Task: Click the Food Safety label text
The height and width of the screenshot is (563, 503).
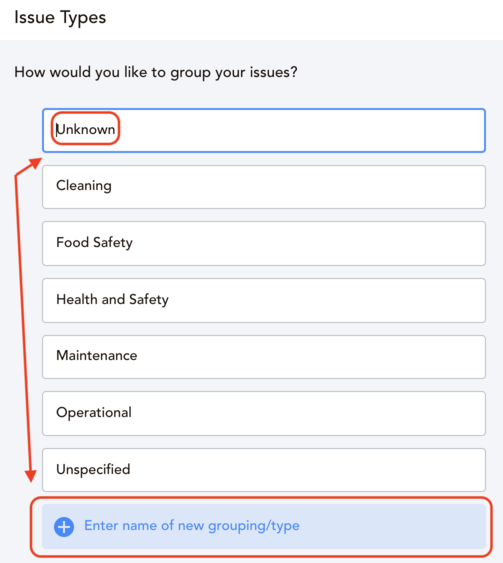Action: pos(94,243)
